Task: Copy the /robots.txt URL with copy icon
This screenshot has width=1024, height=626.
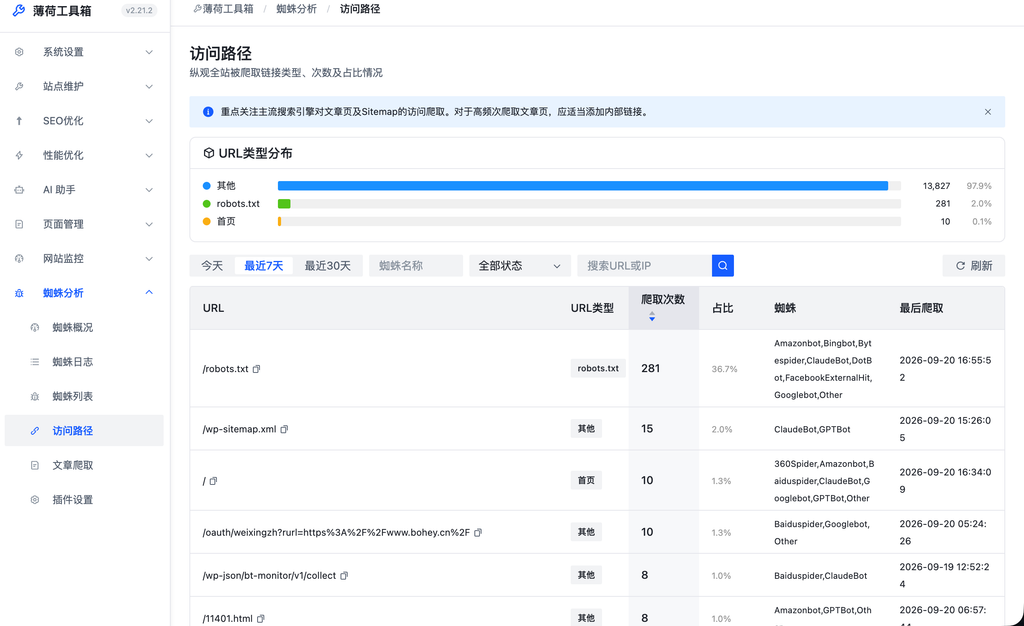Action: pyautogui.click(x=257, y=369)
